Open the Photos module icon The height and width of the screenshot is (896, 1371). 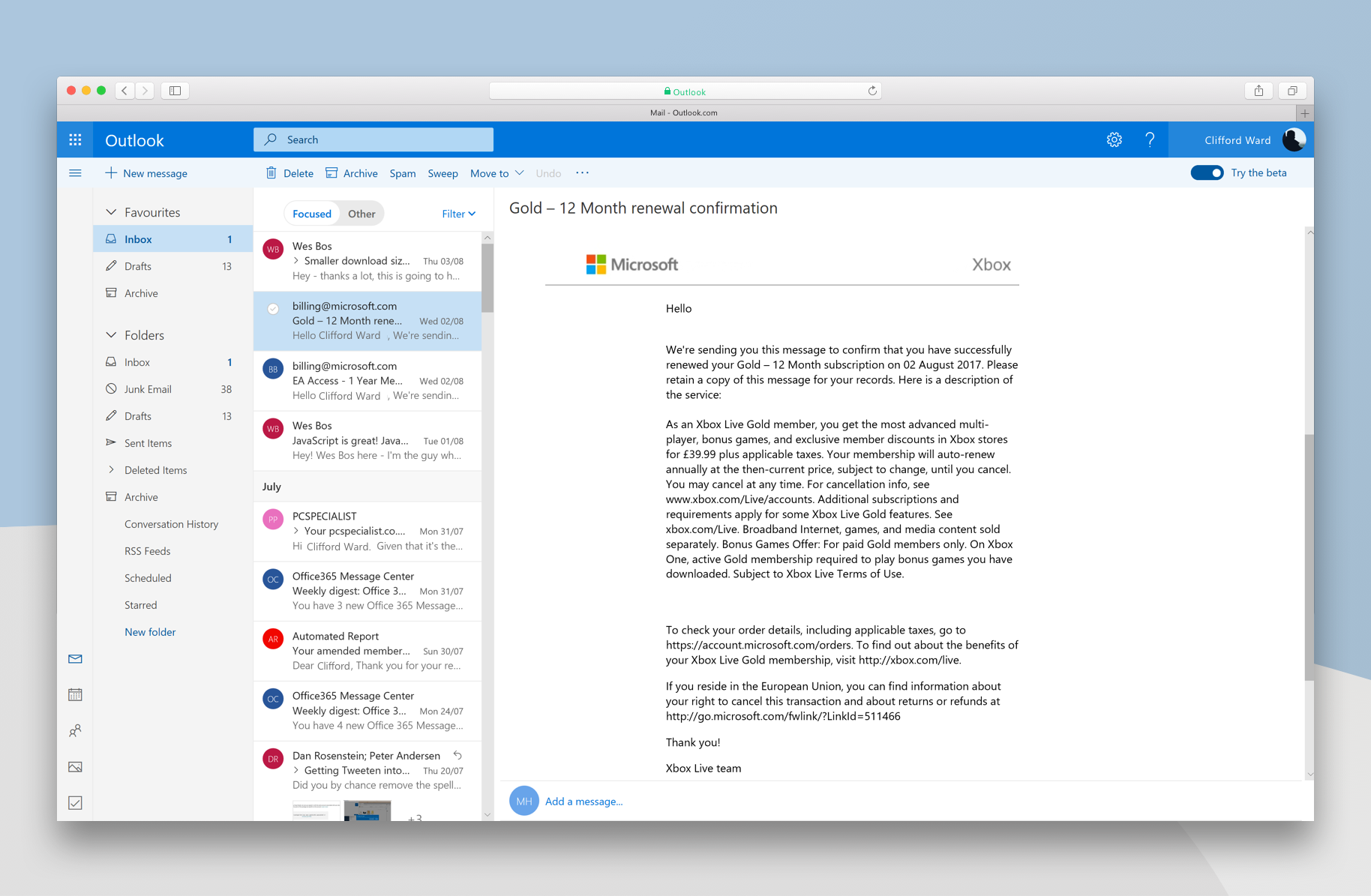75,767
